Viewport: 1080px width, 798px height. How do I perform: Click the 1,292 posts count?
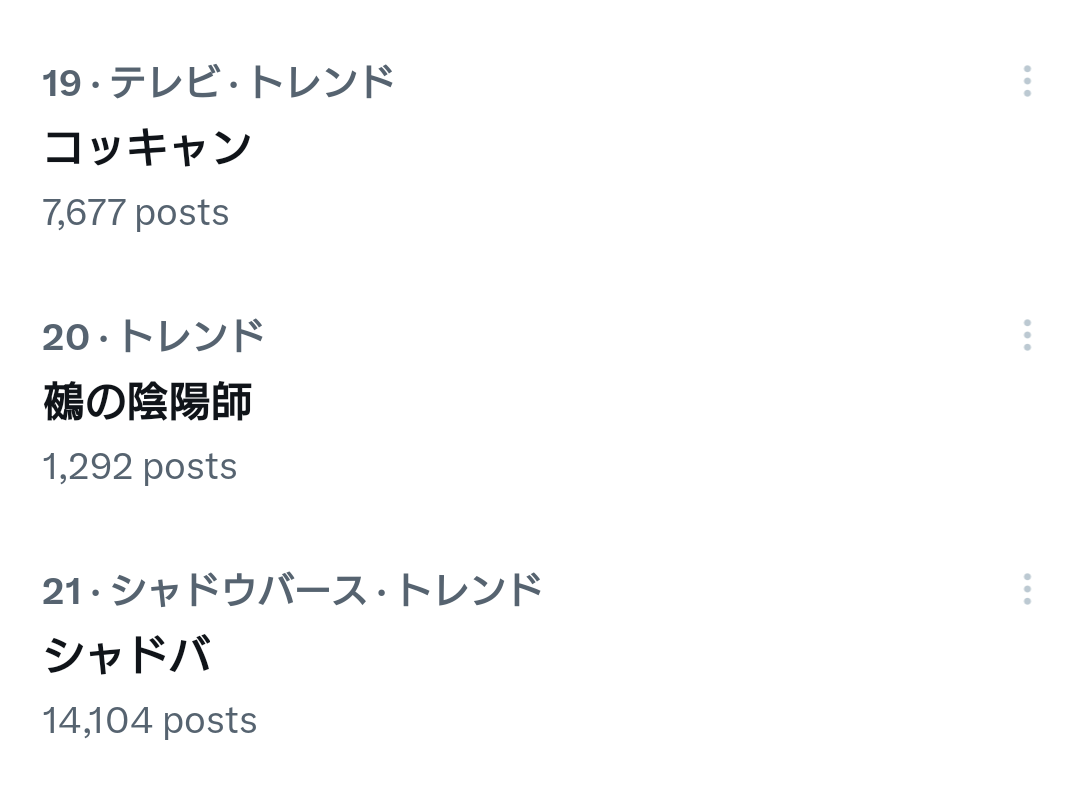tap(140, 467)
